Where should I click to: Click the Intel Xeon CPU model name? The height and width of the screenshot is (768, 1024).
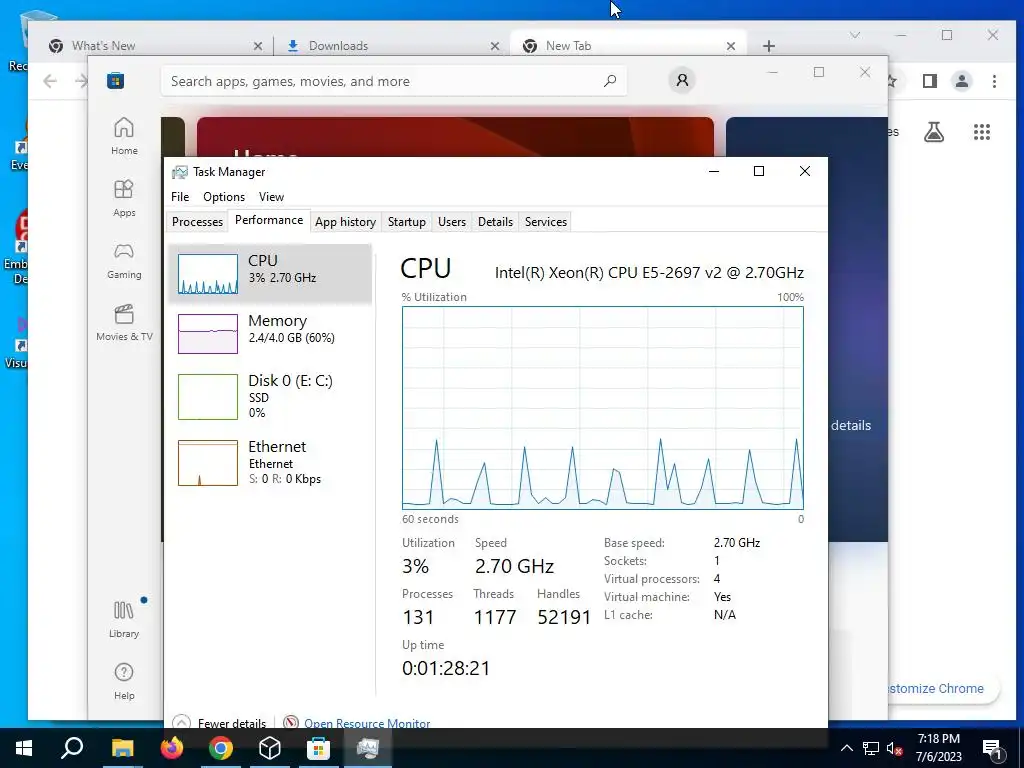click(649, 272)
